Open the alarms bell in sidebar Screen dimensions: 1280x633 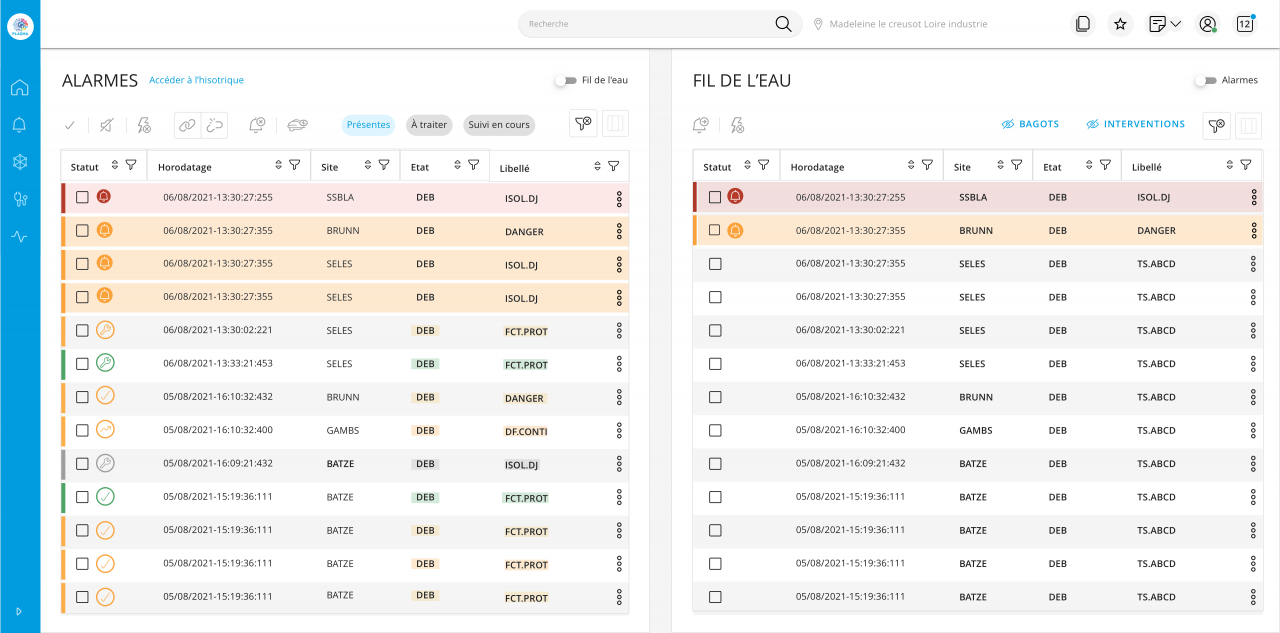[x=19, y=125]
